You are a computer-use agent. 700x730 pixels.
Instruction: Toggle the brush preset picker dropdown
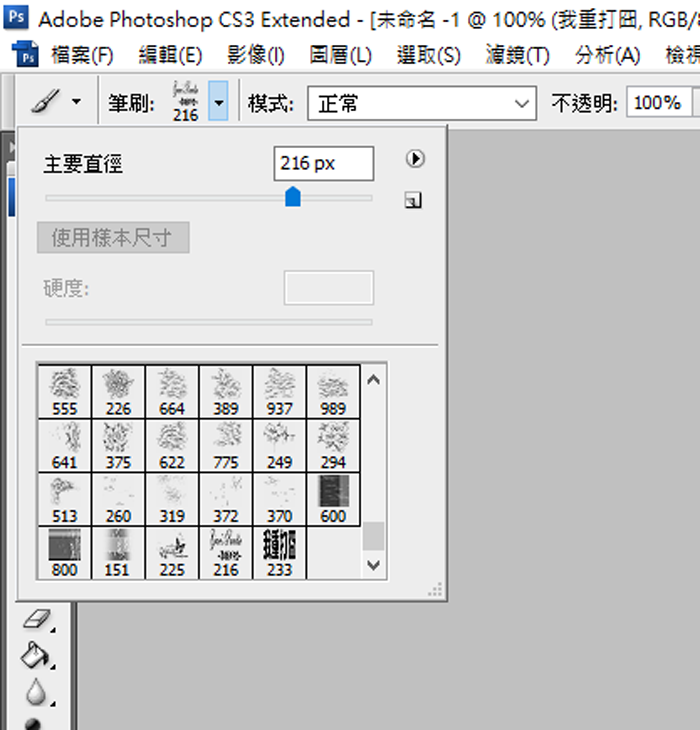tap(218, 101)
